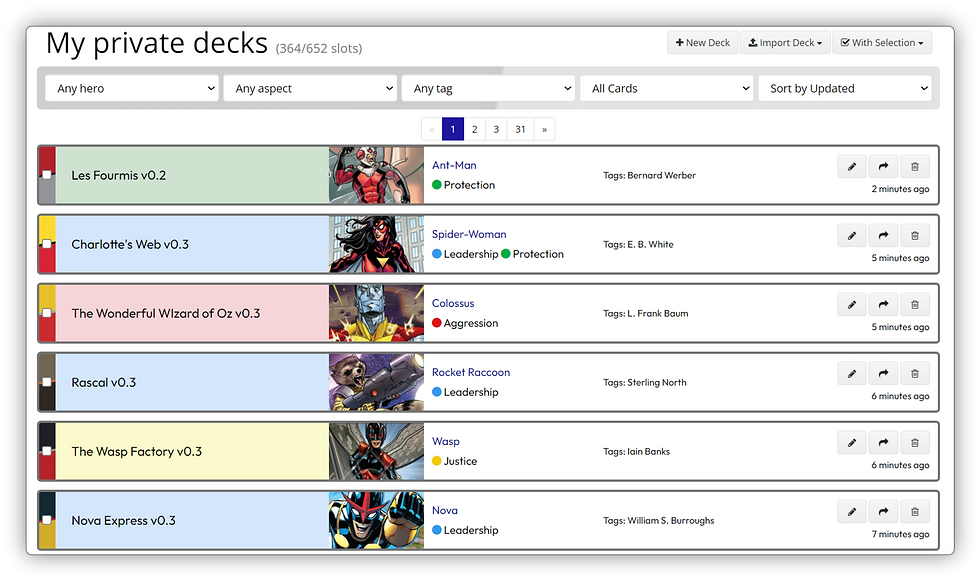Screen dimensions: 980x581
Task: Select the Les Fourmis v0.2 checkbox
Action: 47,175
